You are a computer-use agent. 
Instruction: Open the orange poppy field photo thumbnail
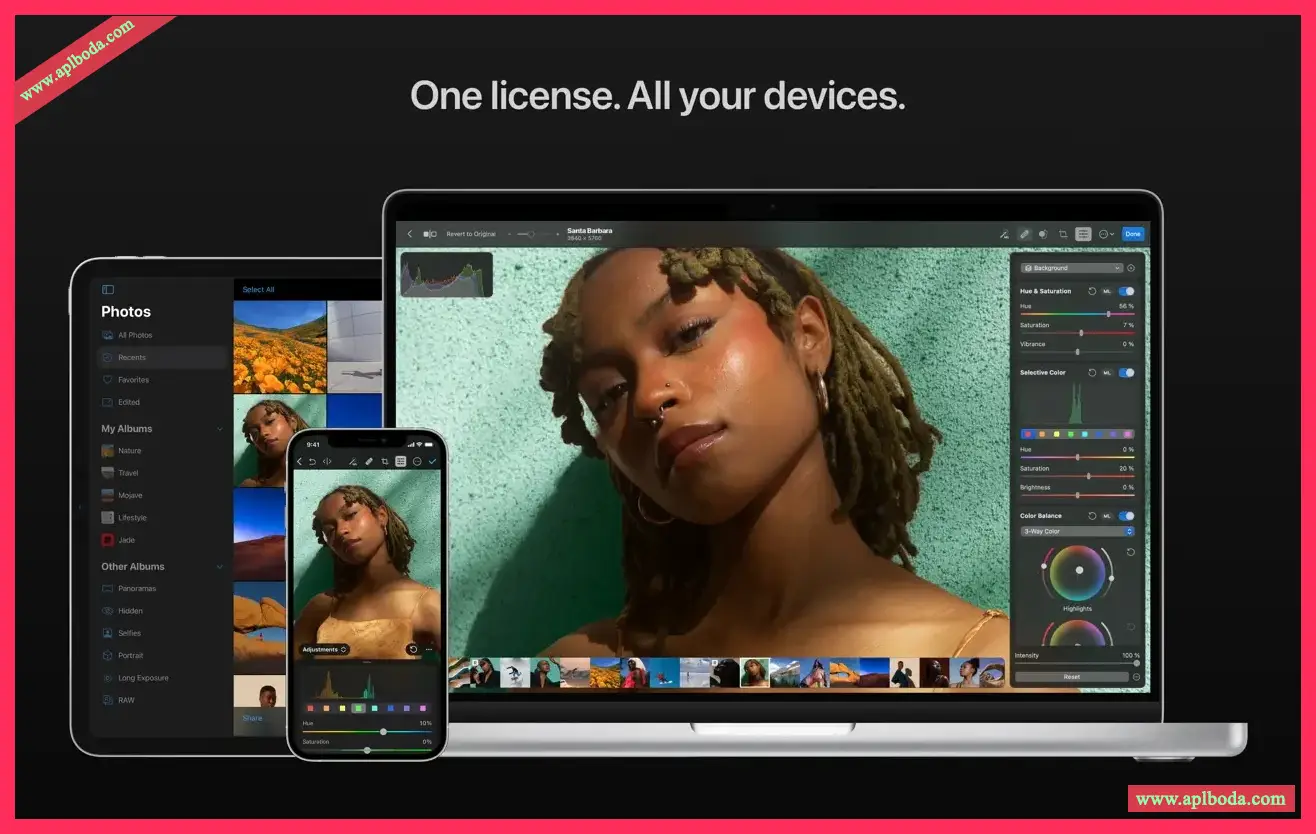[x=280, y=345]
